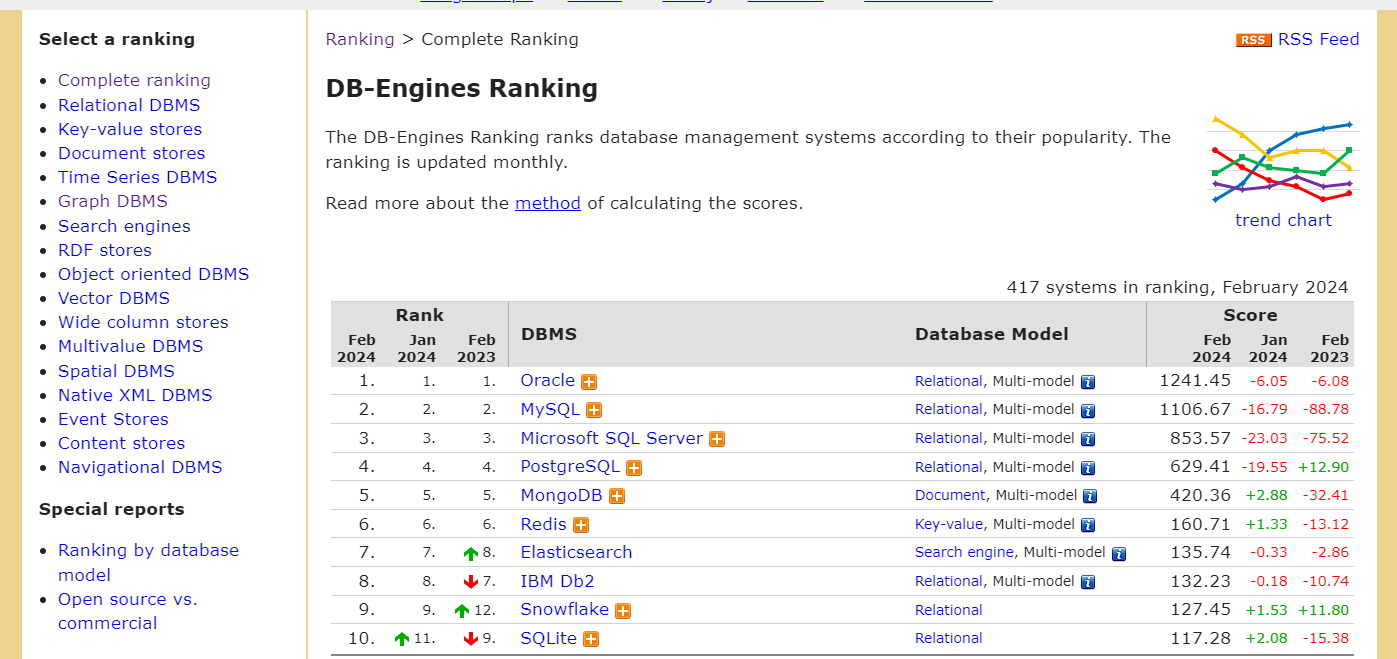Select Search engines ranking

(x=124, y=226)
